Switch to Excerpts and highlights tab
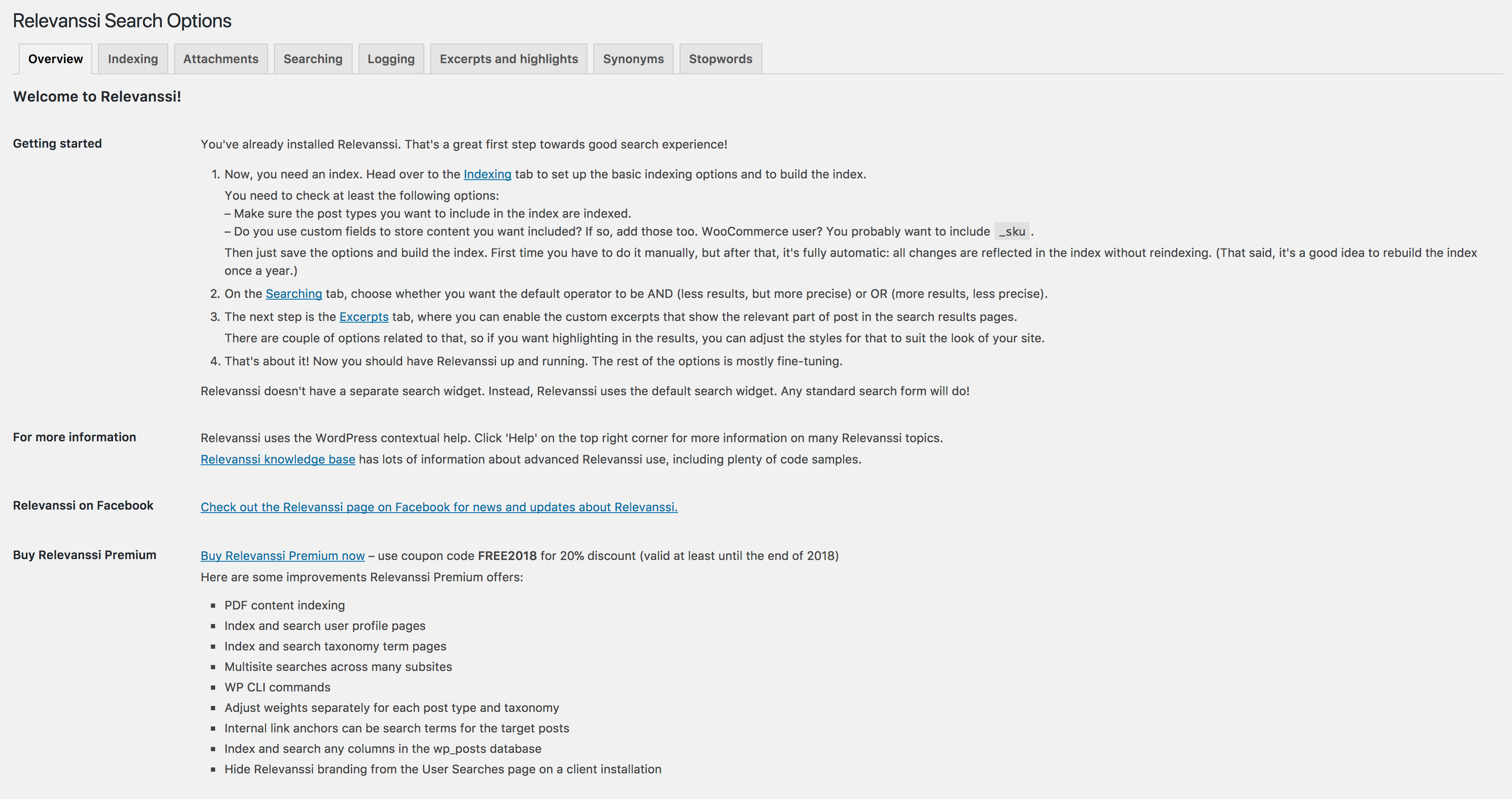 click(509, 58)
